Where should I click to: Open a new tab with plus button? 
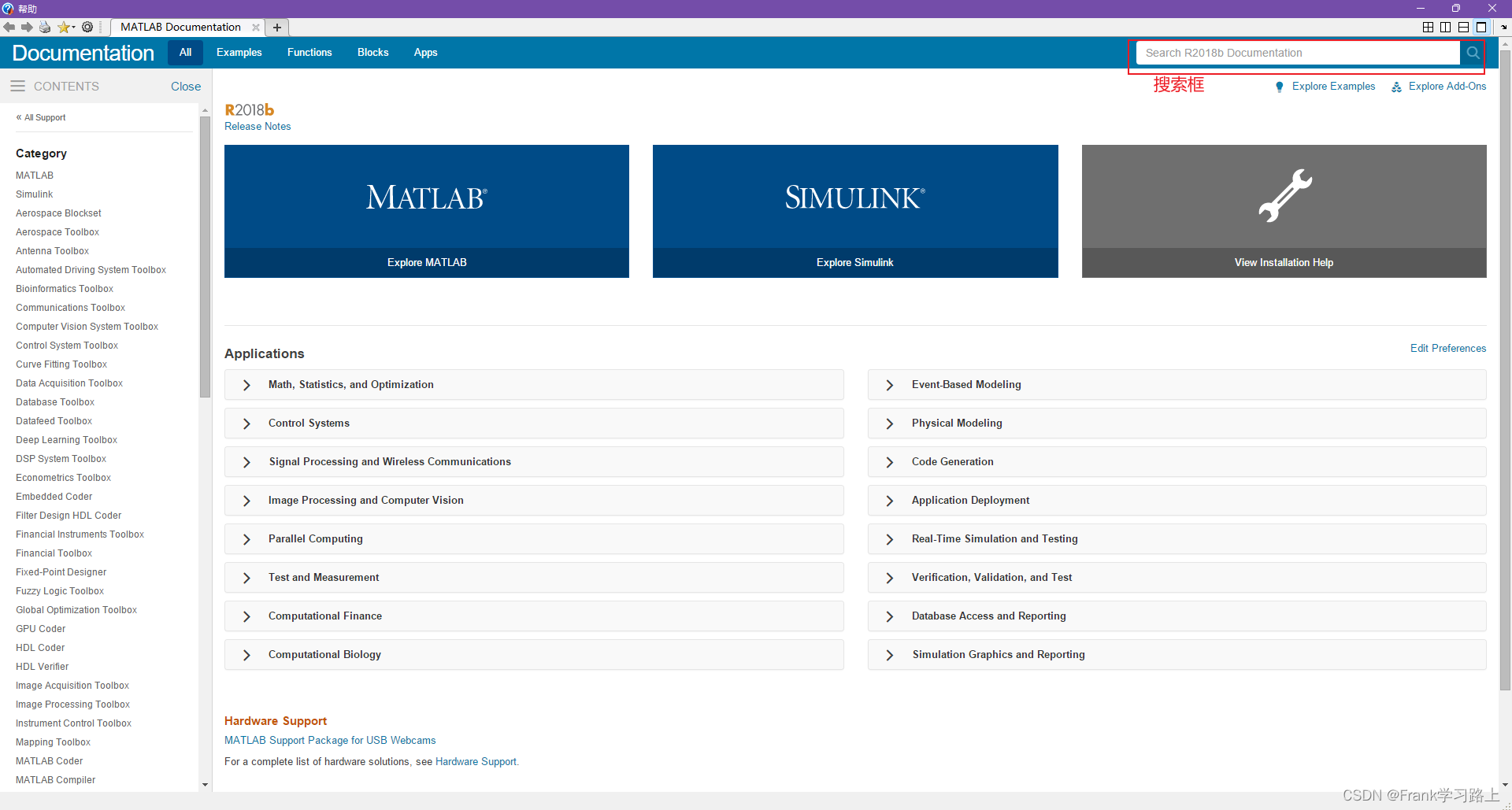pos(277,27)
